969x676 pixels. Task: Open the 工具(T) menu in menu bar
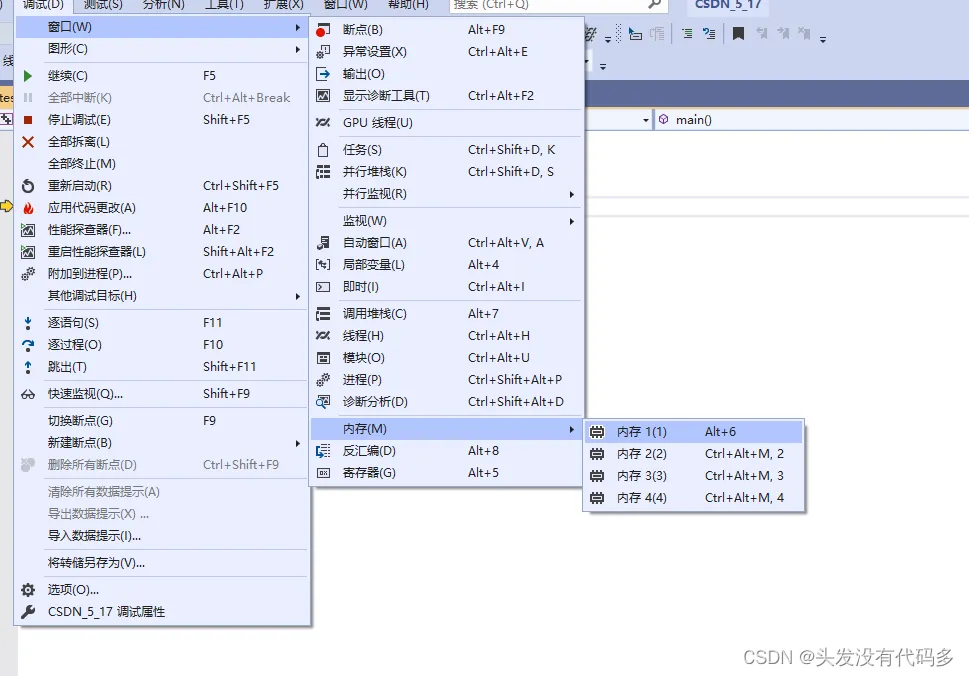click(224, 5)
